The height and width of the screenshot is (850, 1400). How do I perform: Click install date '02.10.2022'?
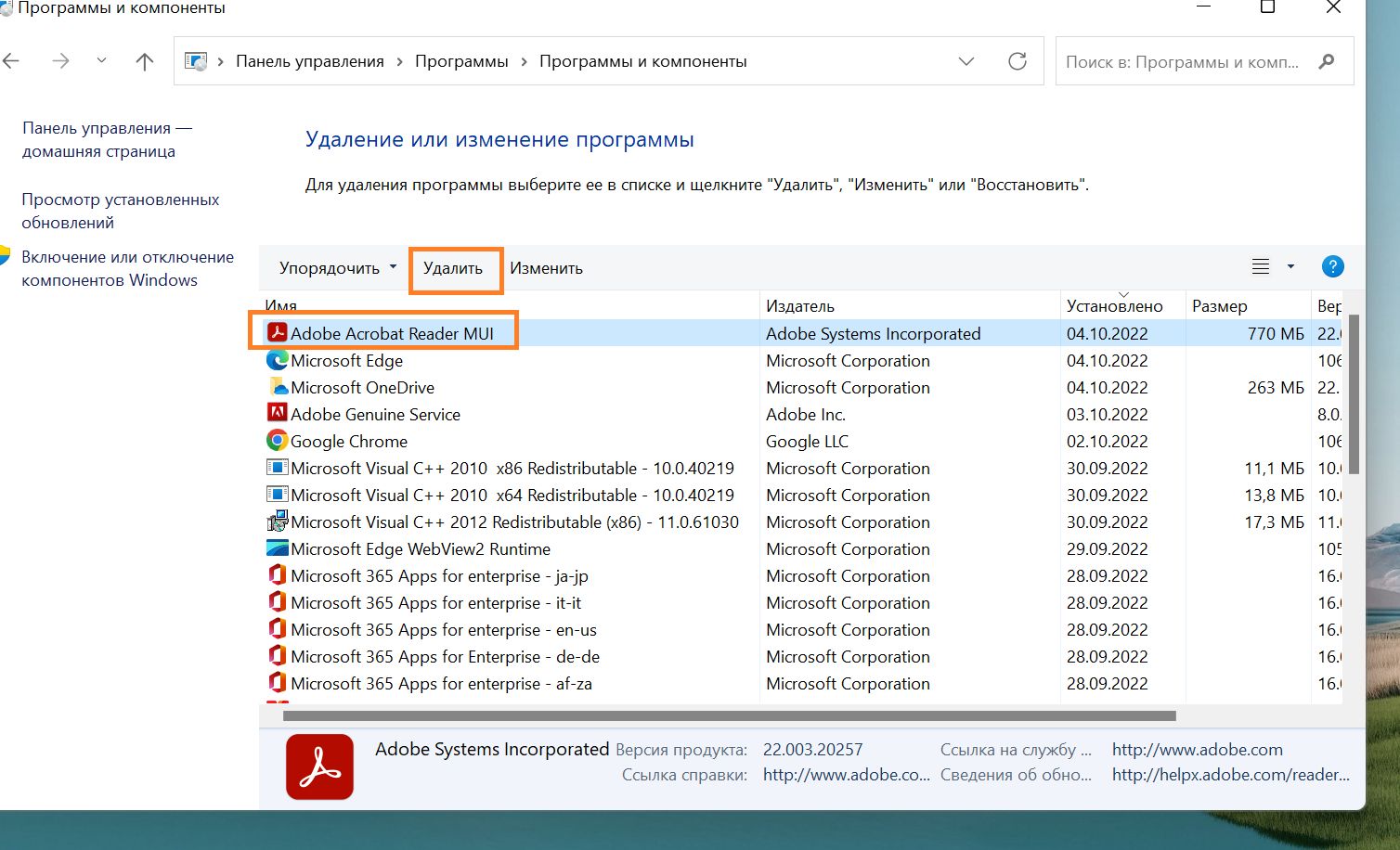click(x=1107, y=441)
